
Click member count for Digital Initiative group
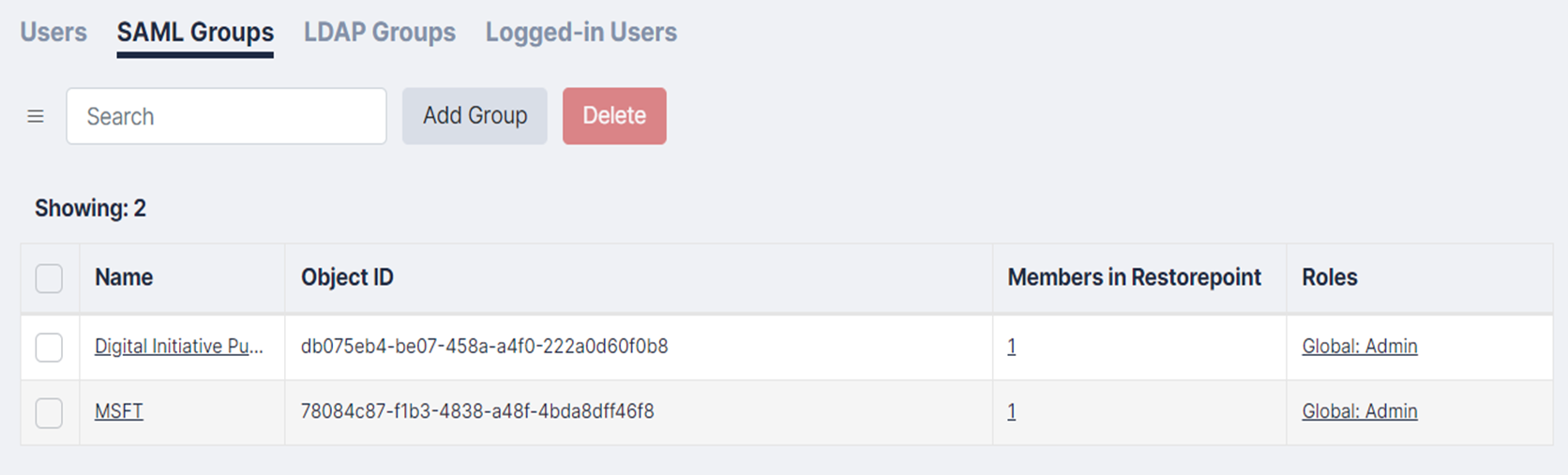(x=1011, y=347)
